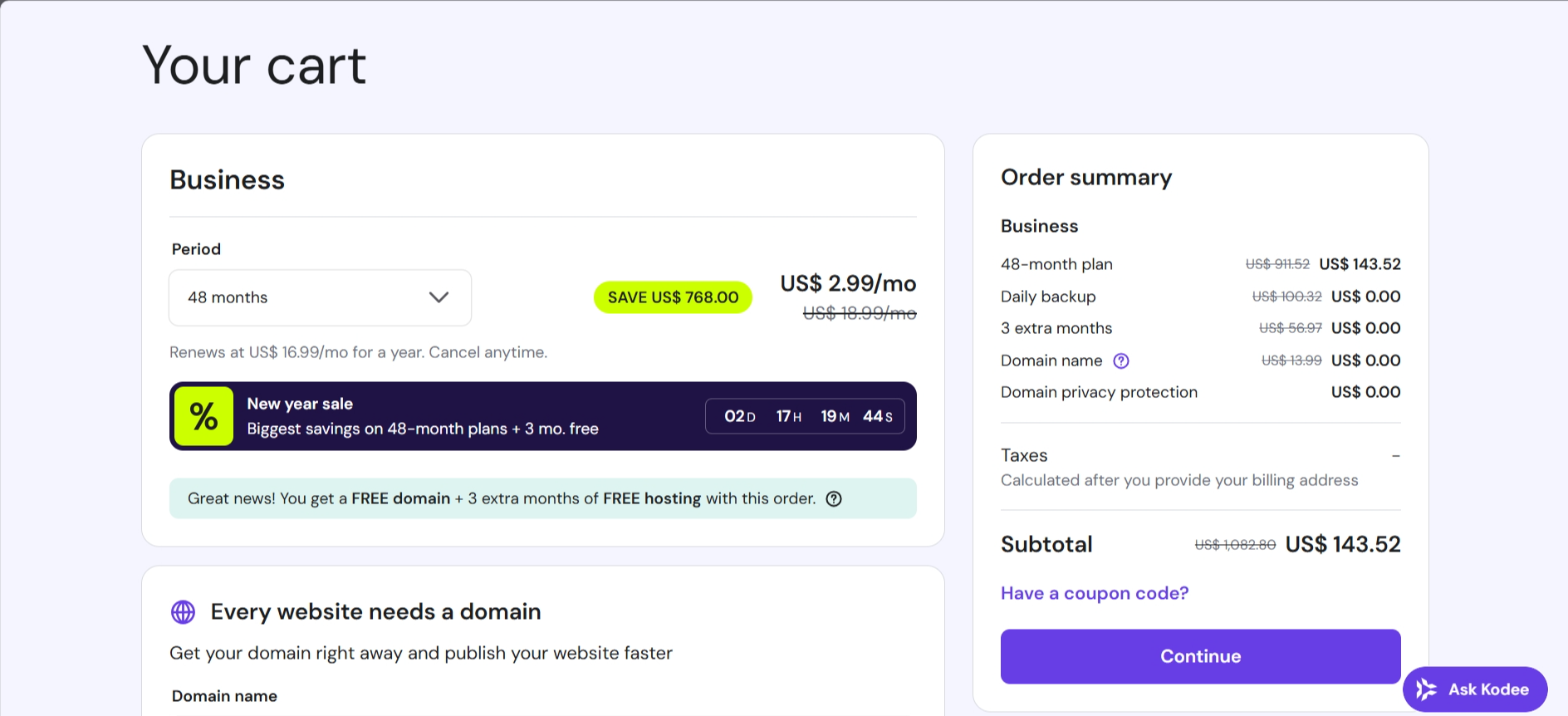Click the struck-through US$ 13.99 domain price
Image resolution: width=1568 pixels, height=716 pixels.
click(x=1291, y=360)
